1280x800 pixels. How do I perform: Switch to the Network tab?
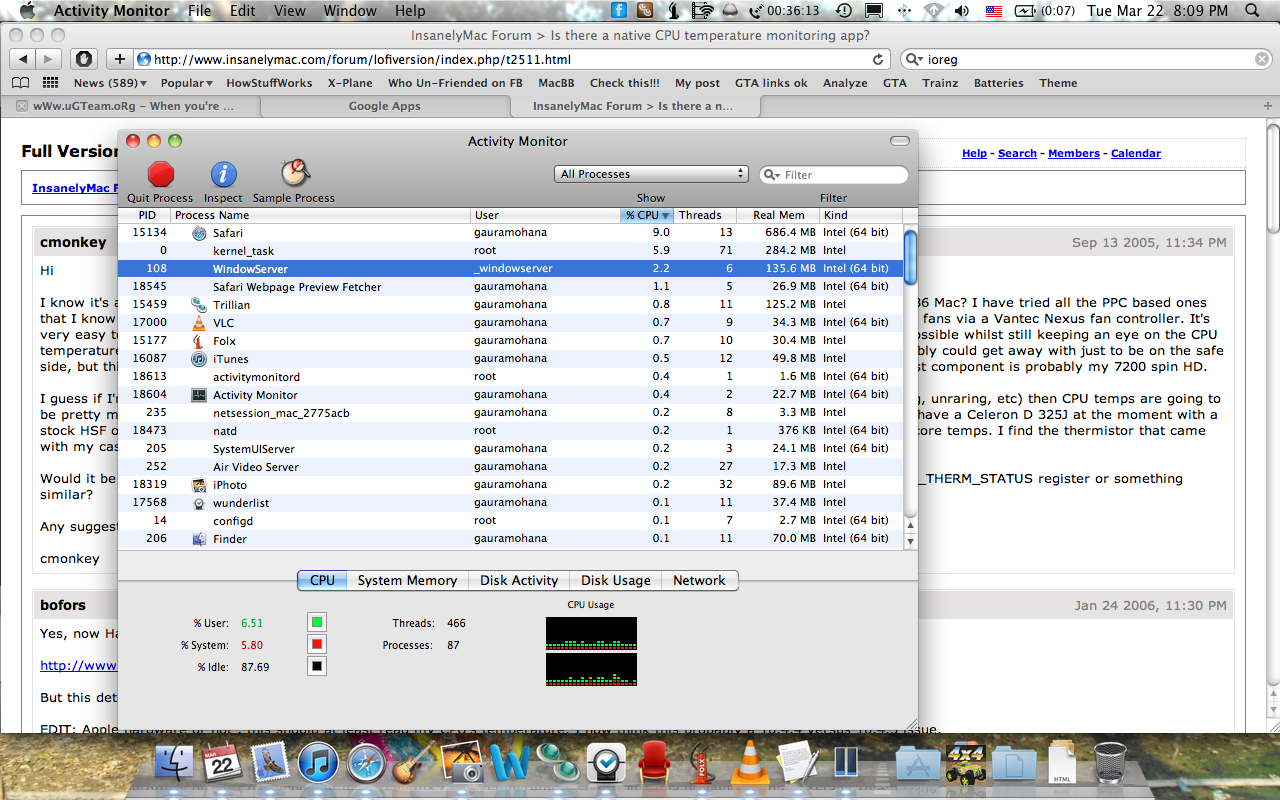(x=699, y=580)
